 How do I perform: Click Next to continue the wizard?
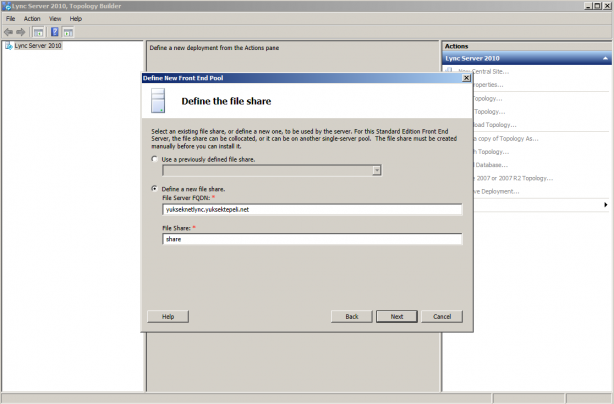397,316
